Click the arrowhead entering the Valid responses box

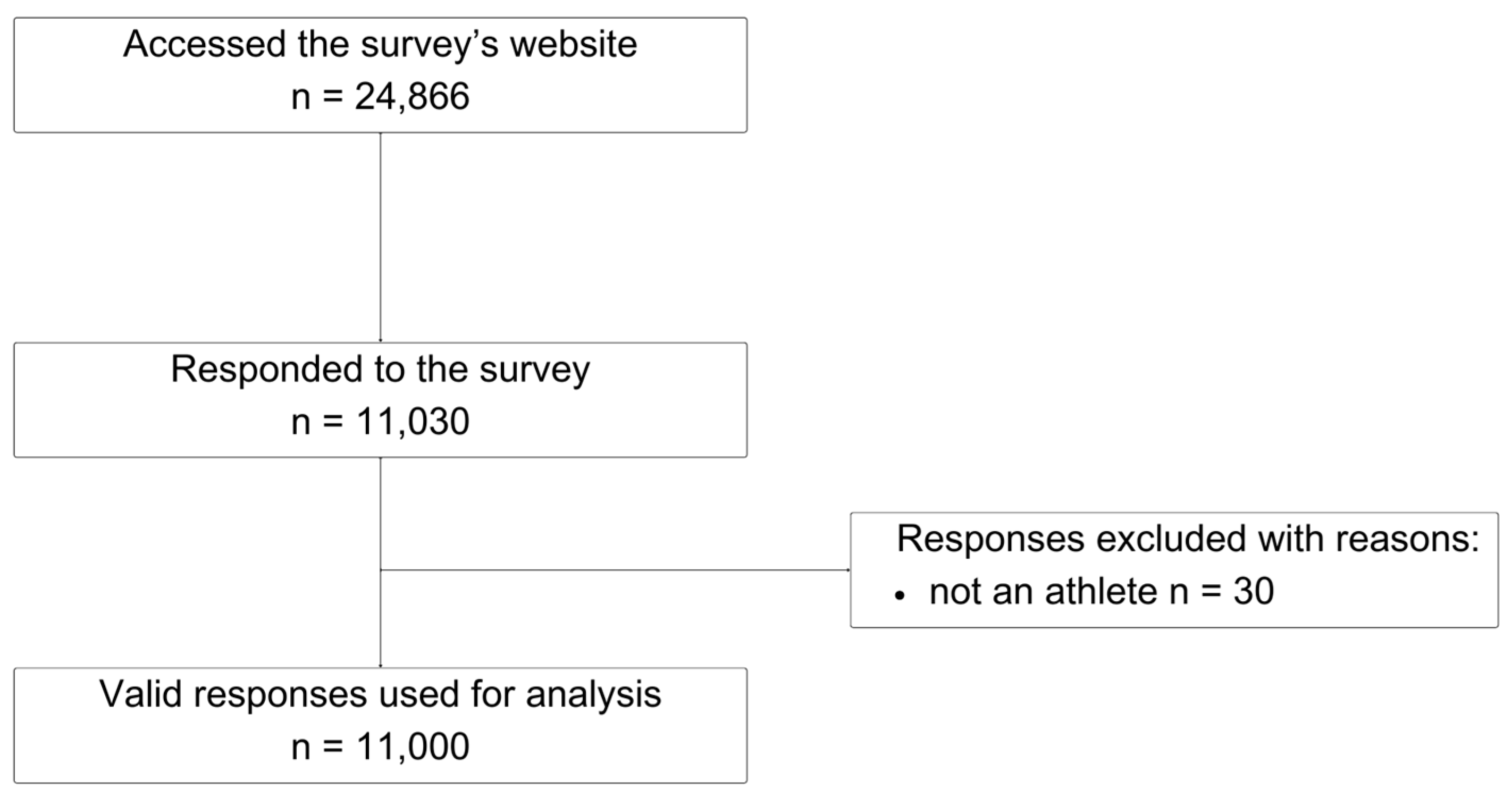380,666
